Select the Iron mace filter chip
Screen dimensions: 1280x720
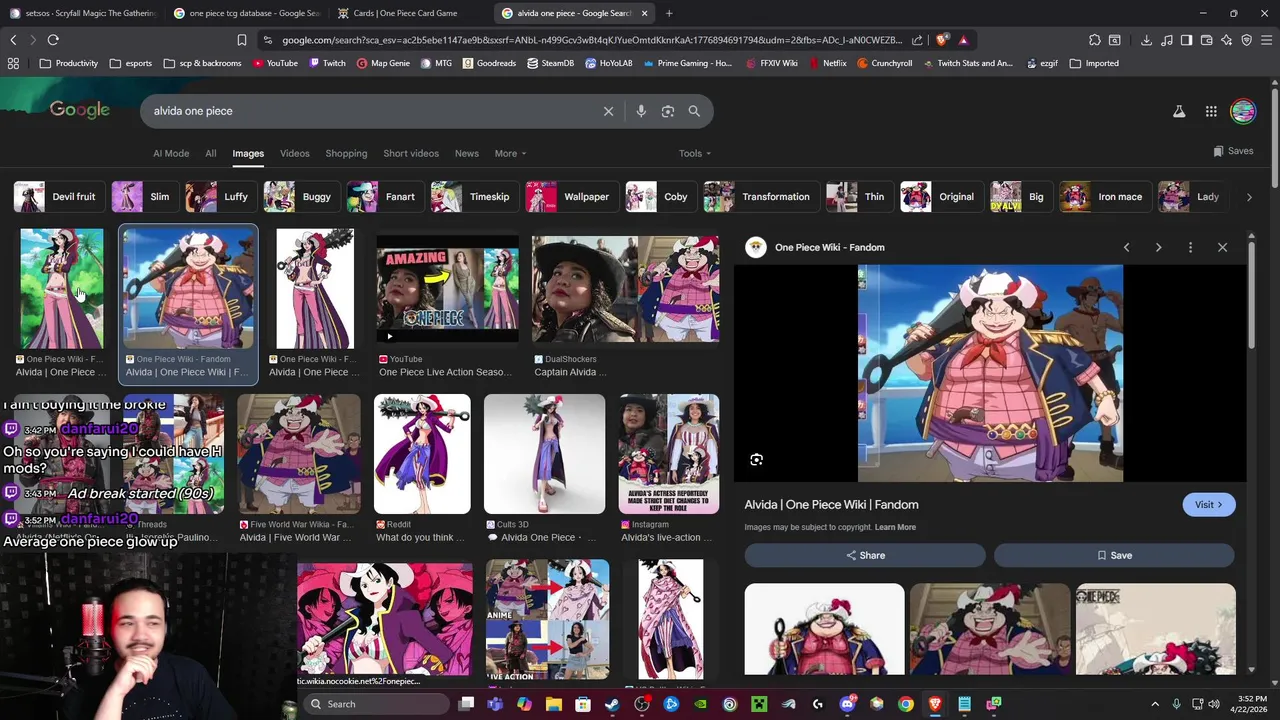tap(1104, 197)
